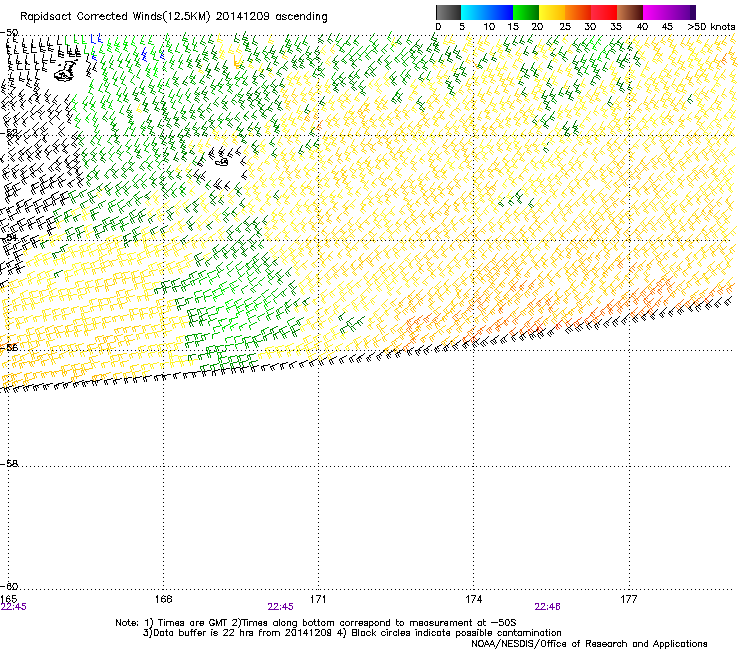The height and width of the screenshot is (650, 740).
Task: Click the '-54' latitude axis label
Action: [9, 237]
